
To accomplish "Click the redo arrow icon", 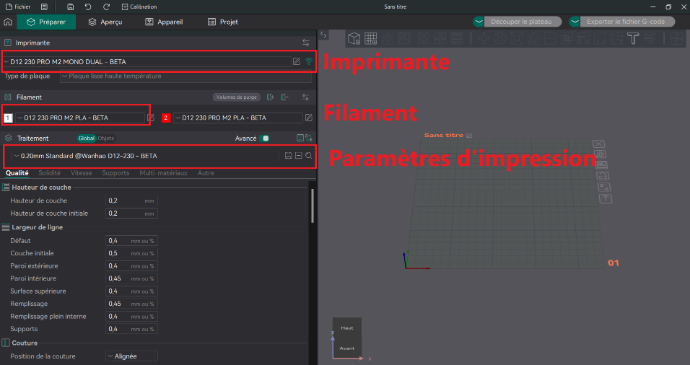I will click(x=106, y=7).
